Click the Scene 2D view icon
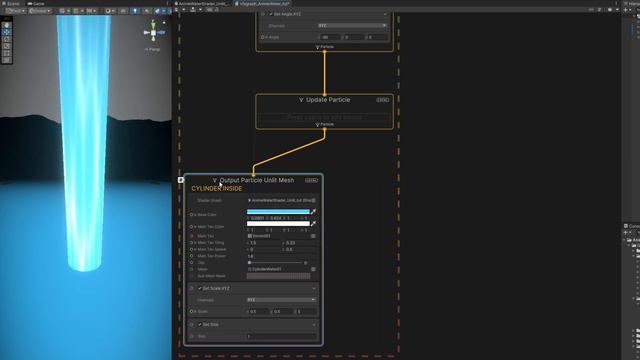This screenshot has width=640, height=360. tap(122, 11)
